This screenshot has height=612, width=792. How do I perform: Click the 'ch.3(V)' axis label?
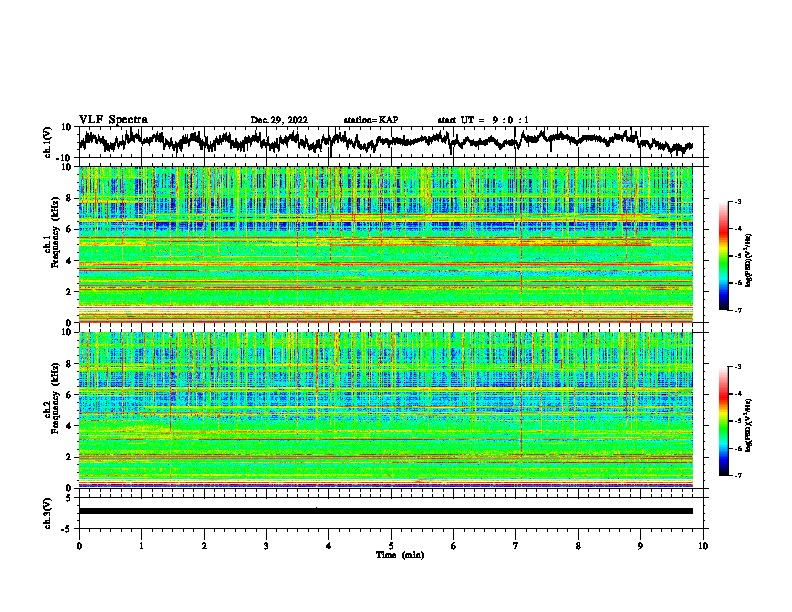49,513
